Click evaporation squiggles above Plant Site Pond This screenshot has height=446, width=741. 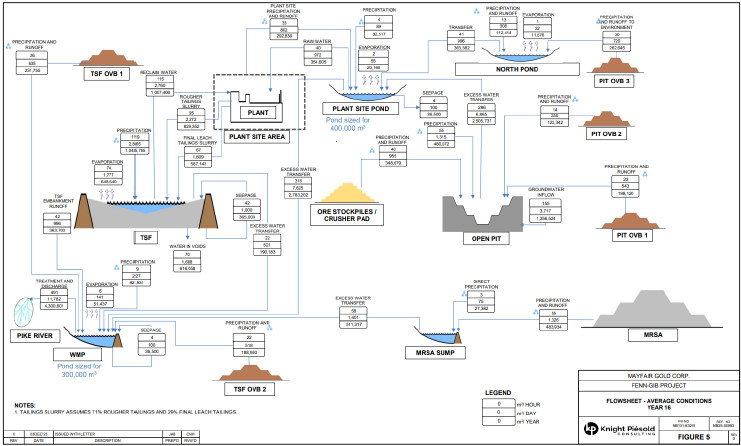click(370, 80)
